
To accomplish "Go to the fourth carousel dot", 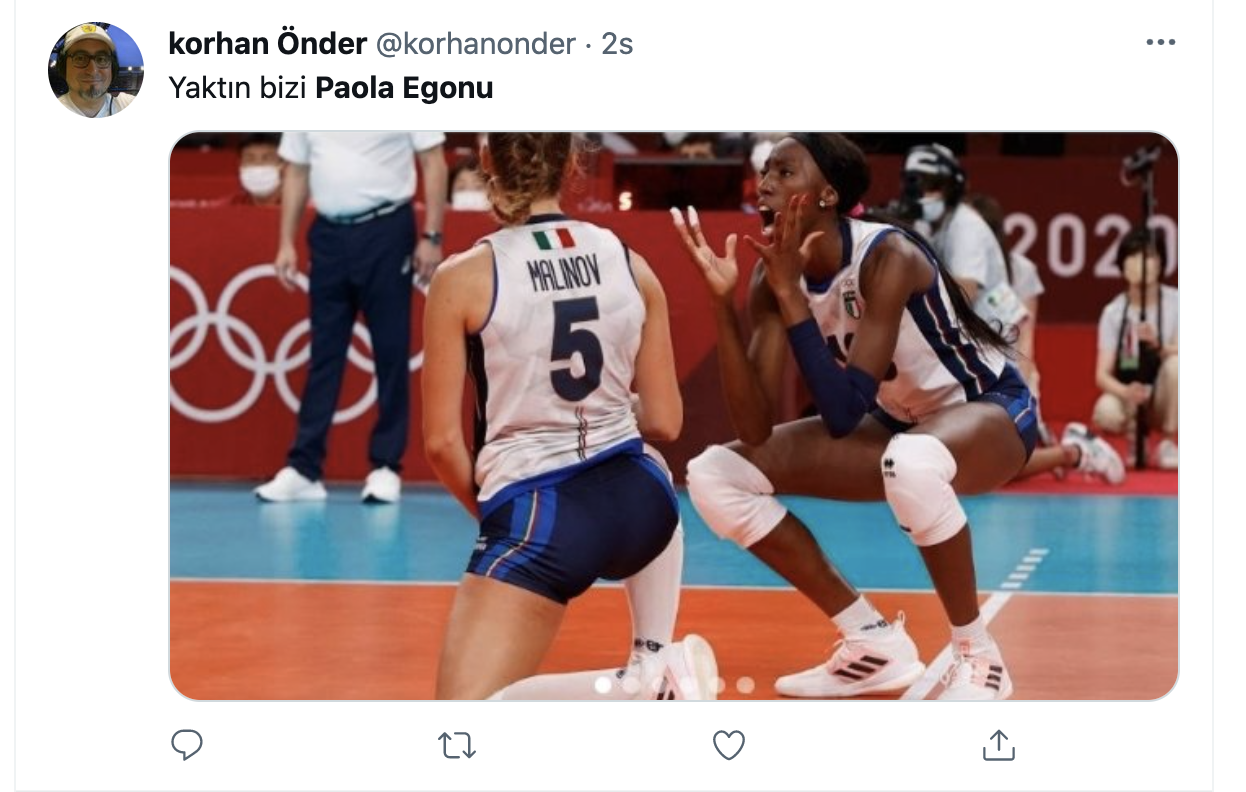I will [688, 685].
